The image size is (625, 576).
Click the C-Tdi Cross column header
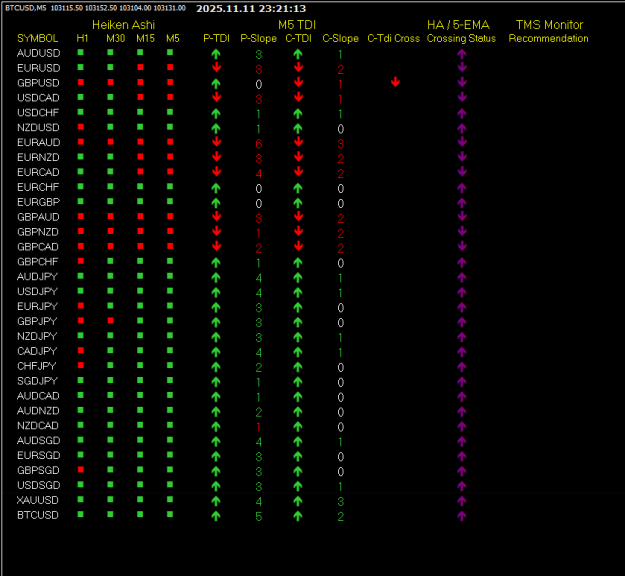click(393, 38)
